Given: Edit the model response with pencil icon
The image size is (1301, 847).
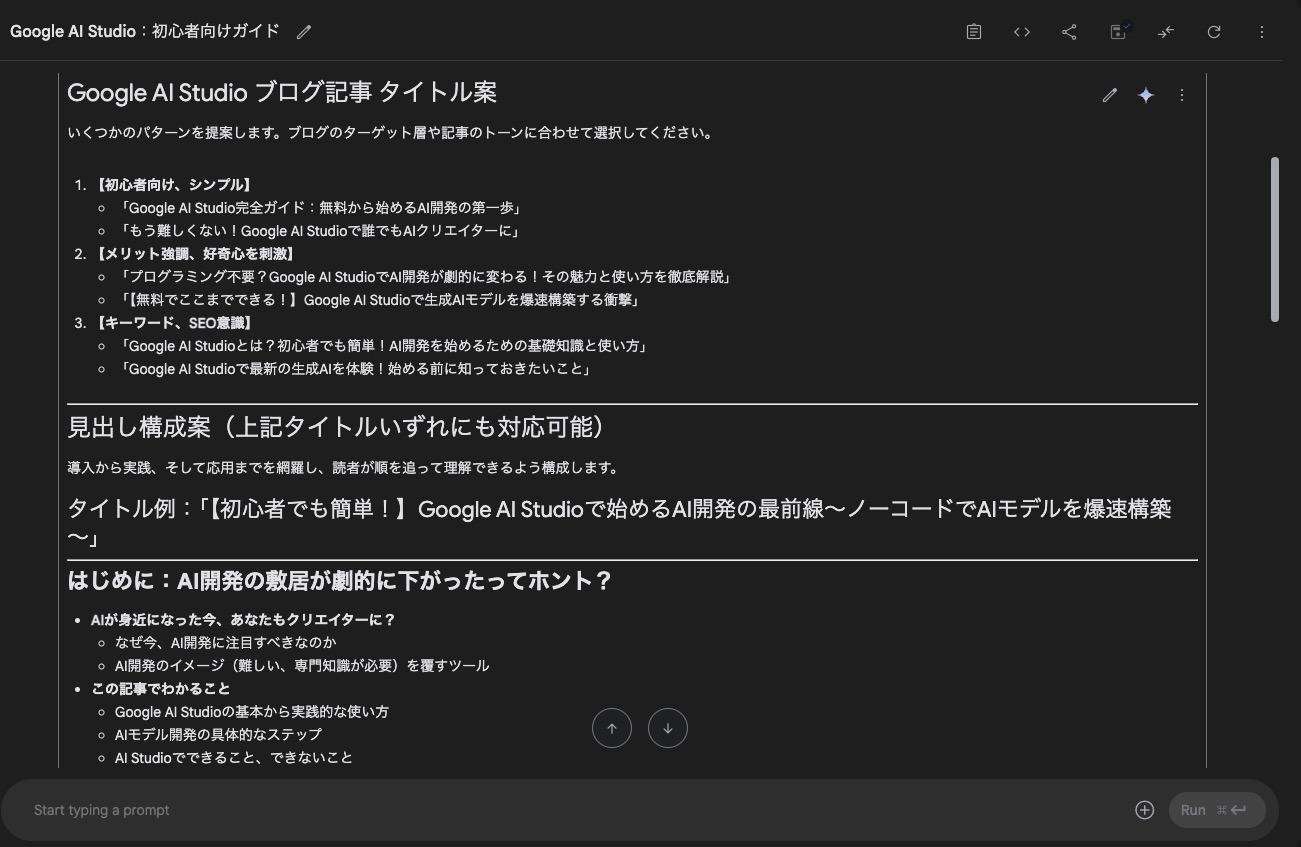Looking at the screenshot, I should (x=1109, y=95).
